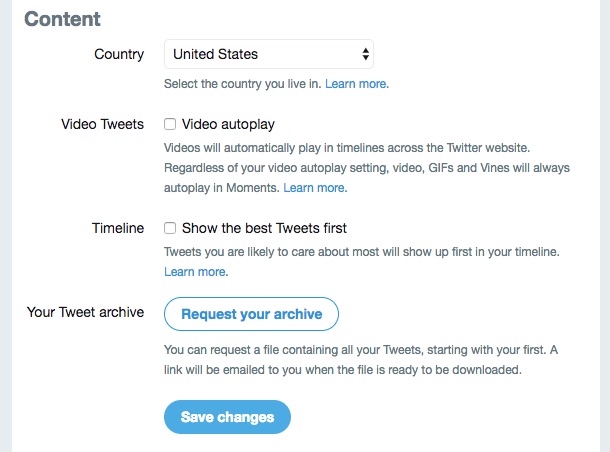Open the Country dropdown menu
Viewport: 610px width, 452px height.
[x=268, y=54]
